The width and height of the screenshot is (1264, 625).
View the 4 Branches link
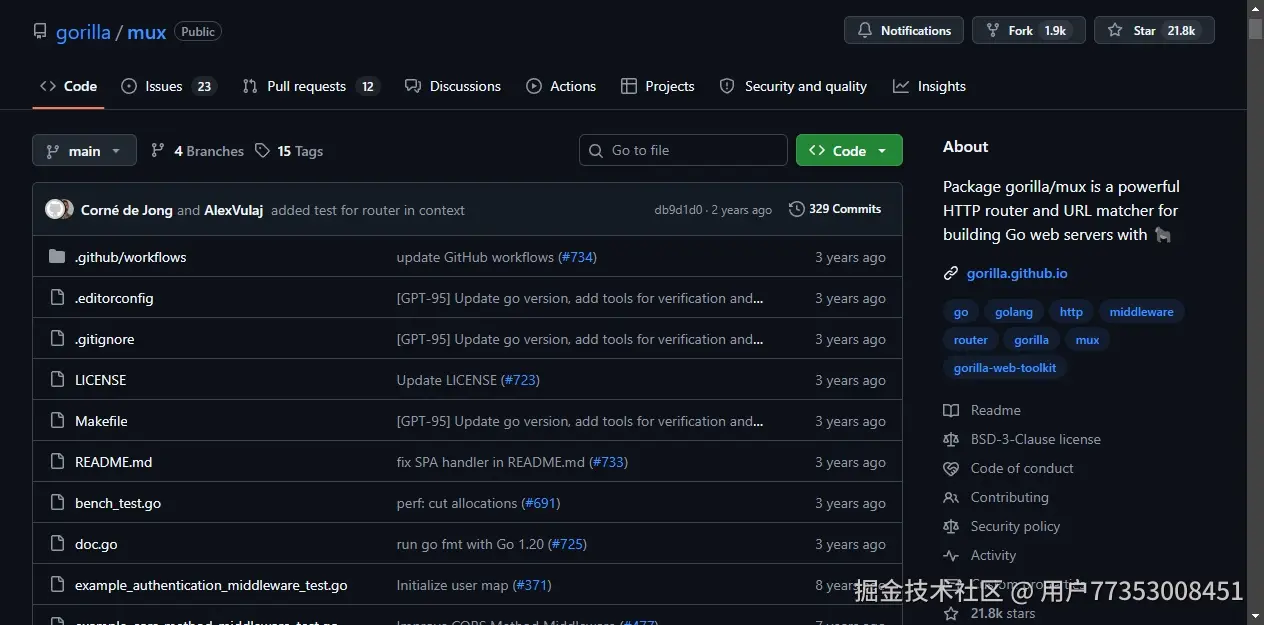197,151
